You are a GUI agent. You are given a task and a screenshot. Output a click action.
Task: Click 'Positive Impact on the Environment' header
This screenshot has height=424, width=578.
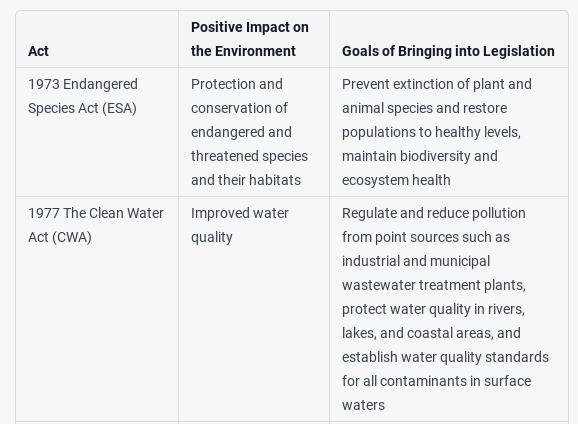(250, 39)
